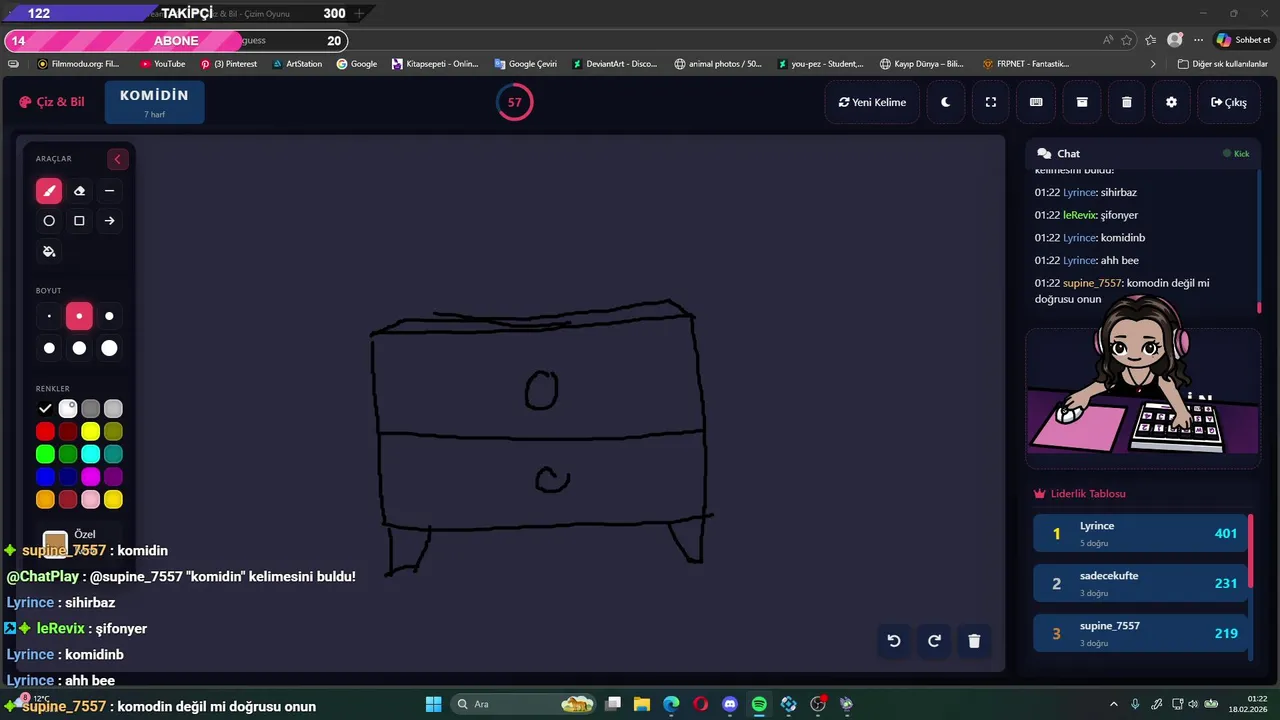1280x720 pixels.
Task: Open game settings gear icon
Action: (1171, 102)
